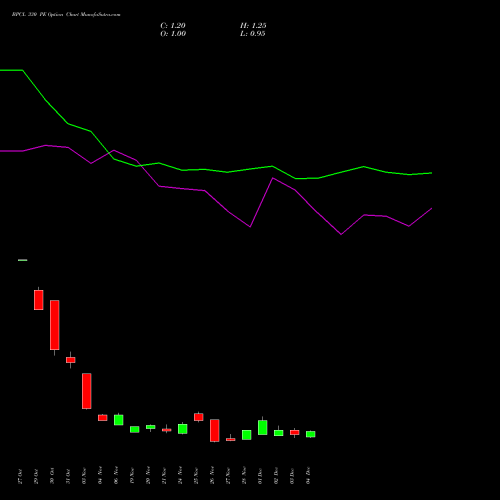This screenshot has width=500, height=500.
Task: Click the green indicator line's right end
Action: tap(431, 173)
